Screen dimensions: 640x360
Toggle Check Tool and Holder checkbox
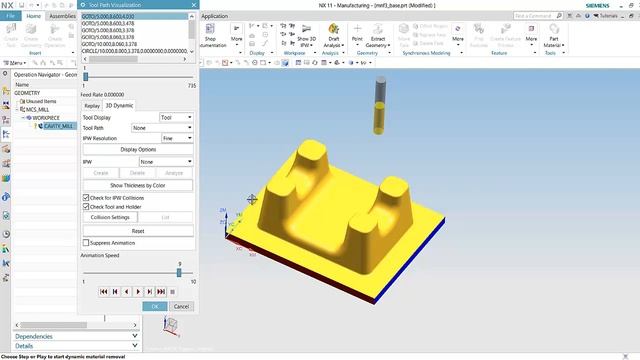[86, 207]
